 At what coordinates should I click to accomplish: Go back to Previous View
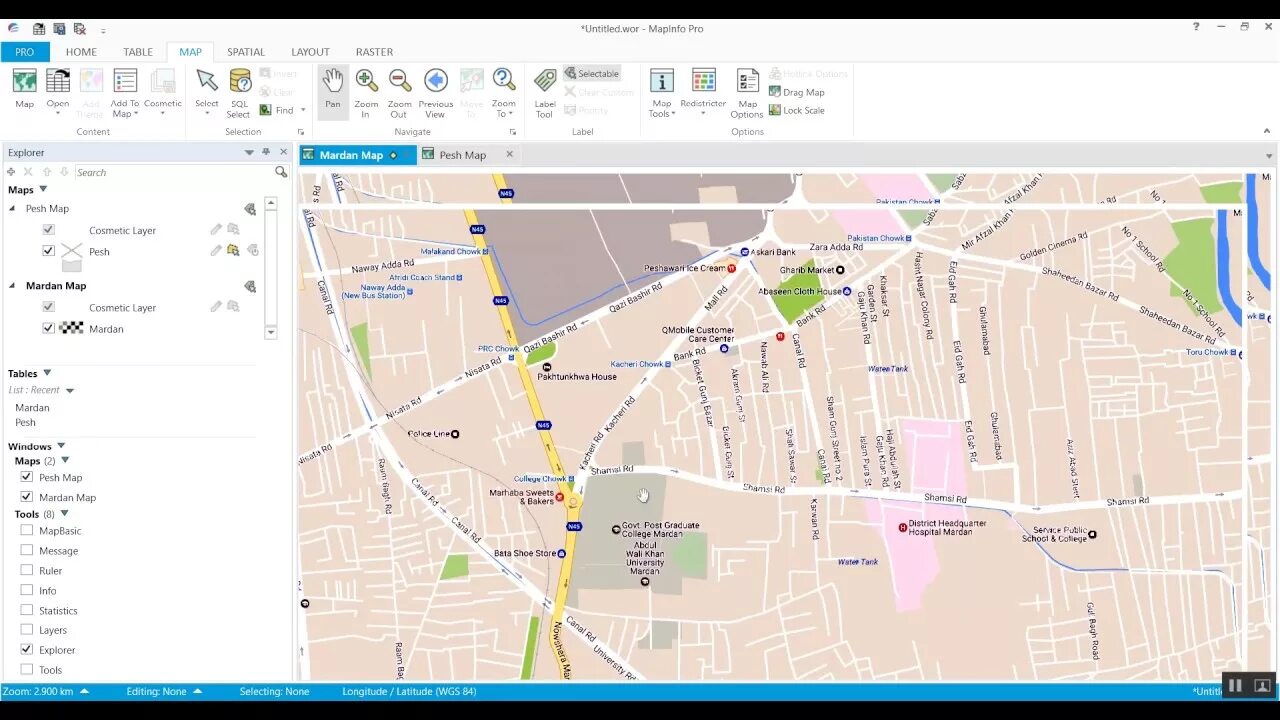click(435, 81)
